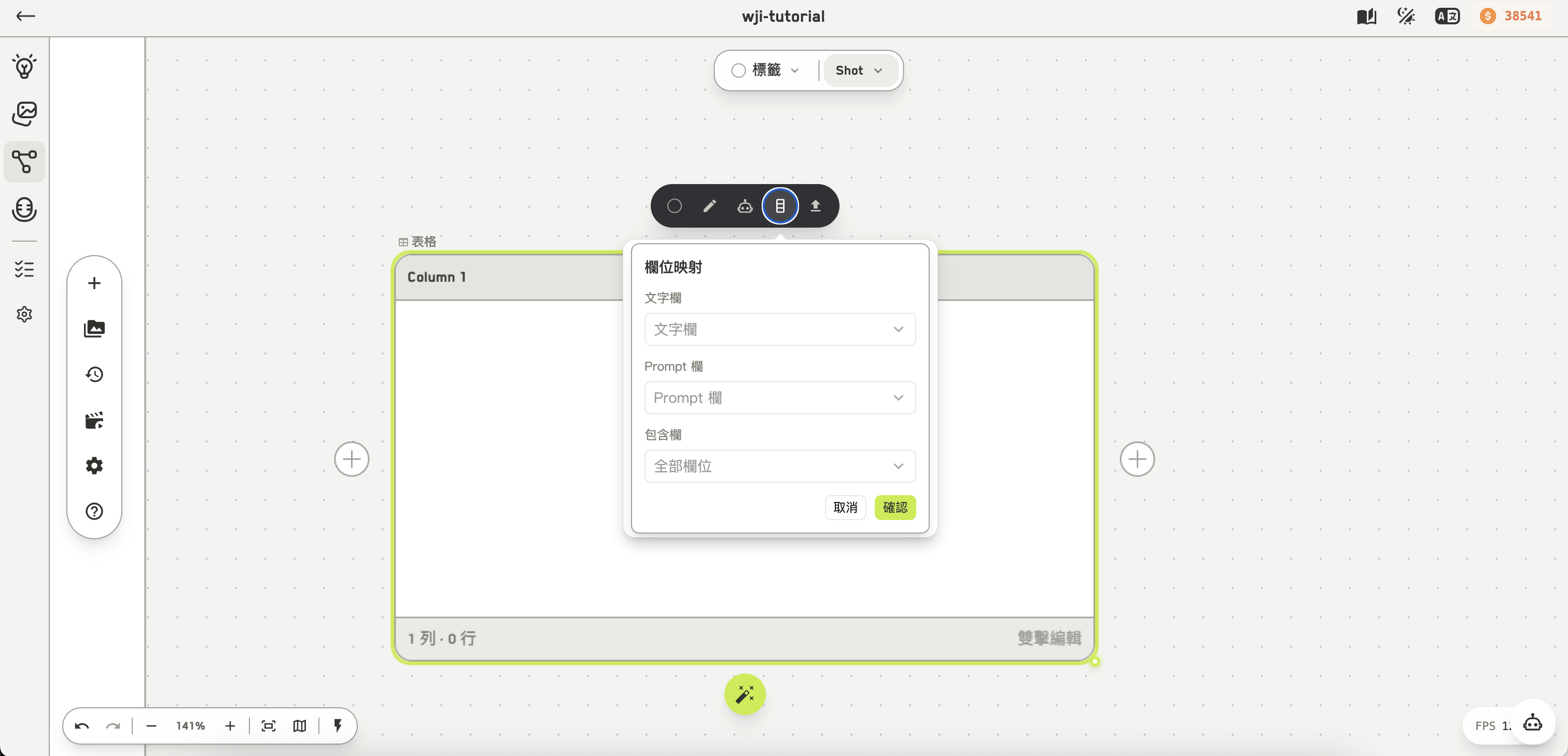The height and width of the screenshot is (756, 1568).
Task: Open the 標籤 tag dropdown
Action: [766, 71]
